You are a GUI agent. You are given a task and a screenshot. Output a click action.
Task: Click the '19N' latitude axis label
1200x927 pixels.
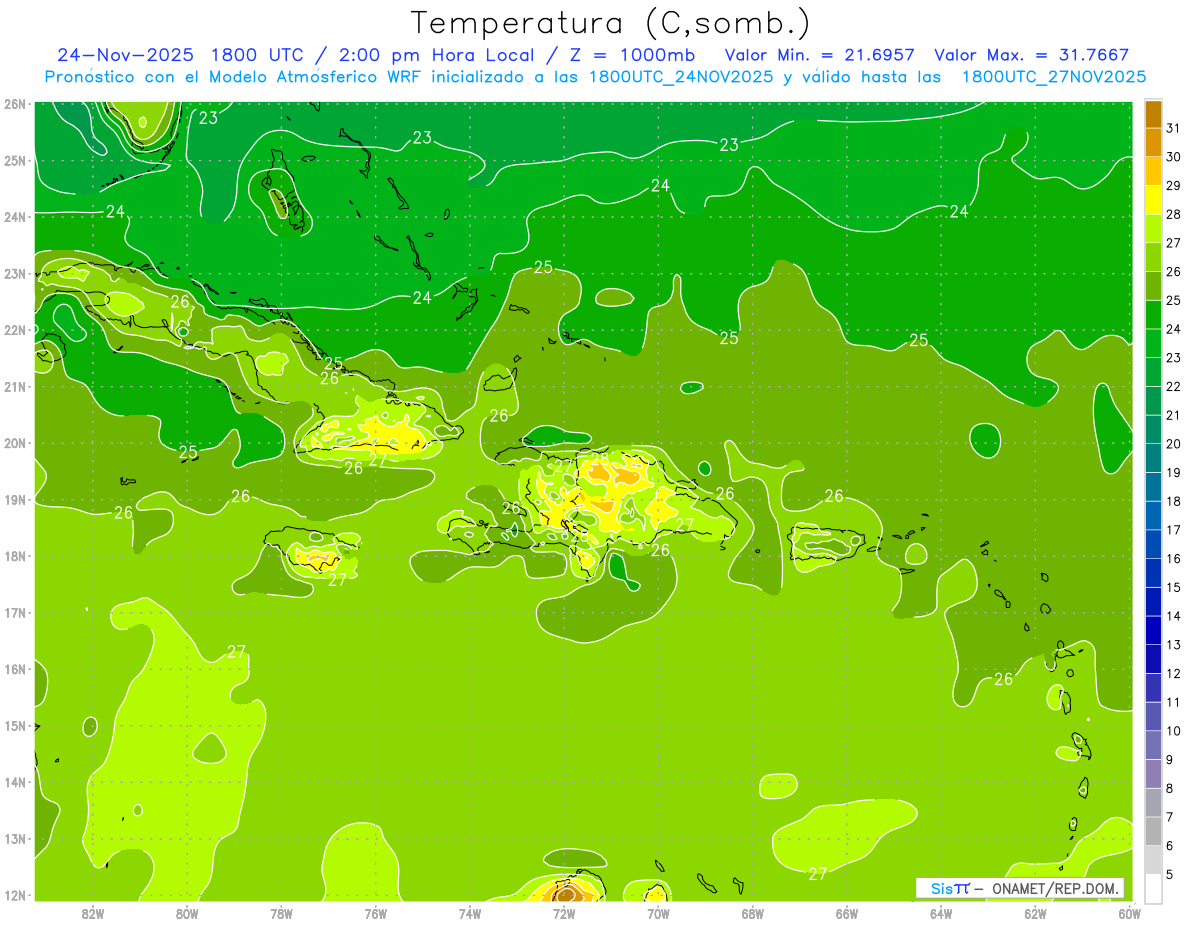(15, 499)
